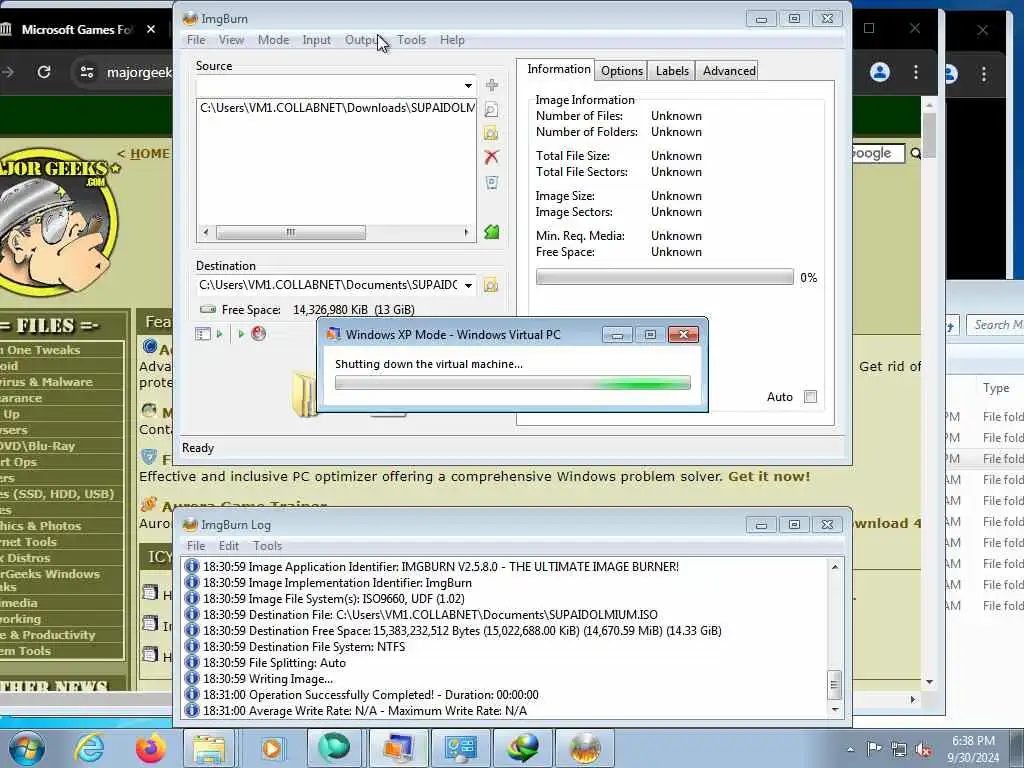
Task: Open Windows Virtual PC taskbar icon
Action: [398, 748]
